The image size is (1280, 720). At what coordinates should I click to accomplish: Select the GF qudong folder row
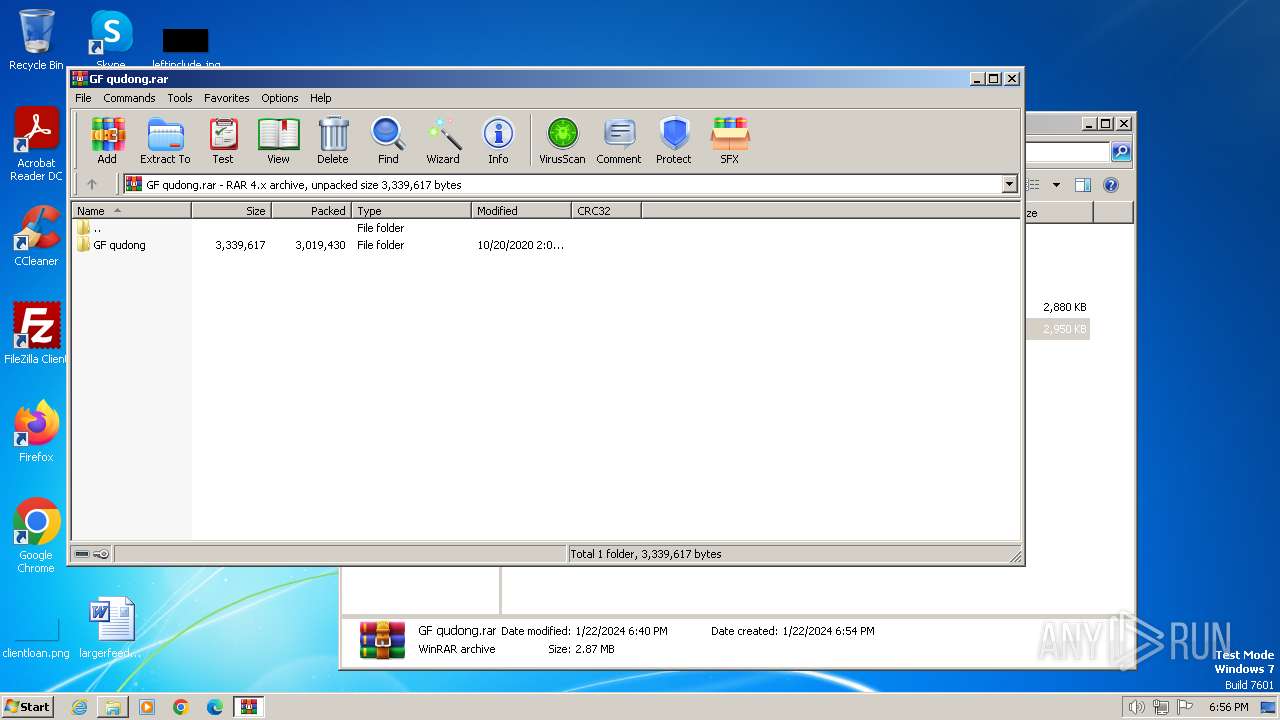(320, 245)
